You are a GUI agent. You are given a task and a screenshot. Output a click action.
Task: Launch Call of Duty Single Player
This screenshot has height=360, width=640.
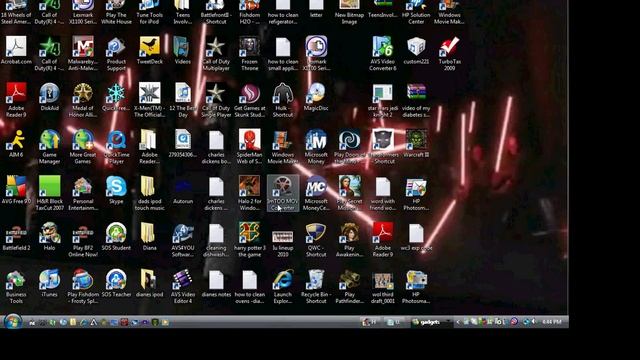pos(216,100)
